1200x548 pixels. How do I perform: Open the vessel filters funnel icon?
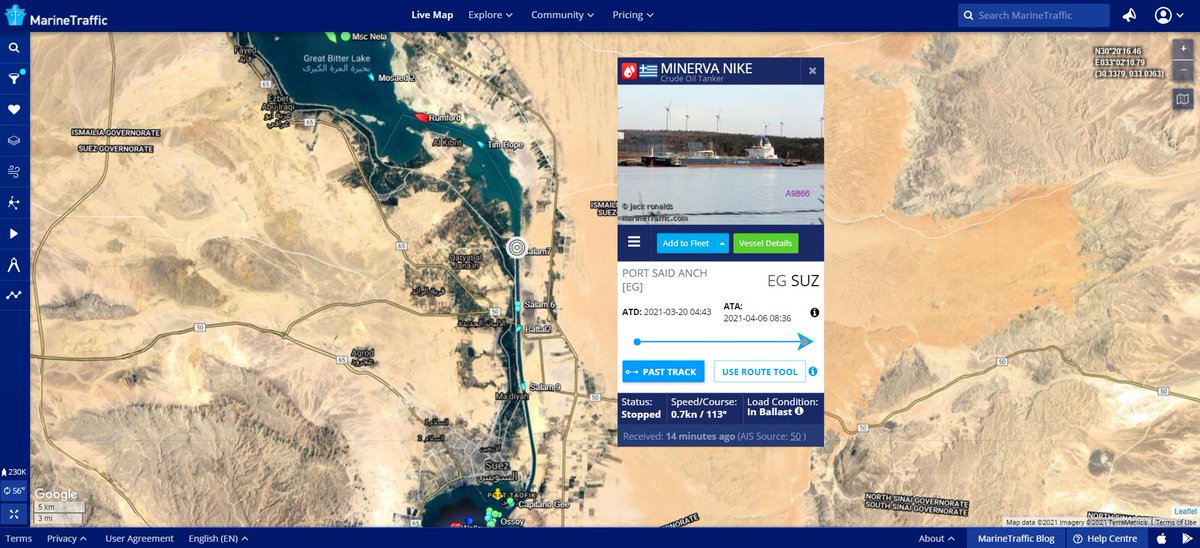pyautogui.click(x=14, y=78)
